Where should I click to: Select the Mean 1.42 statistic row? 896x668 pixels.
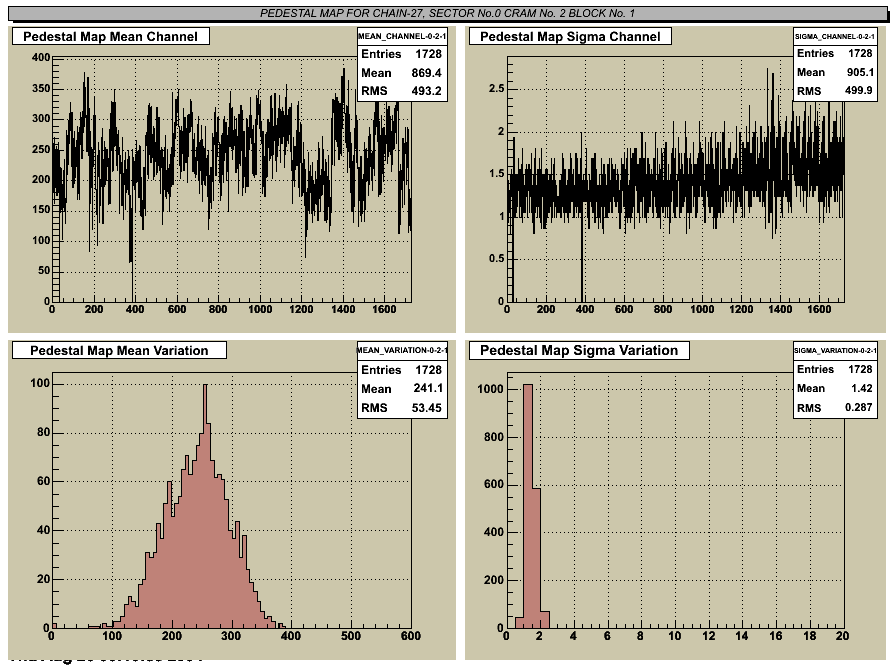click(x=834, y=389)
